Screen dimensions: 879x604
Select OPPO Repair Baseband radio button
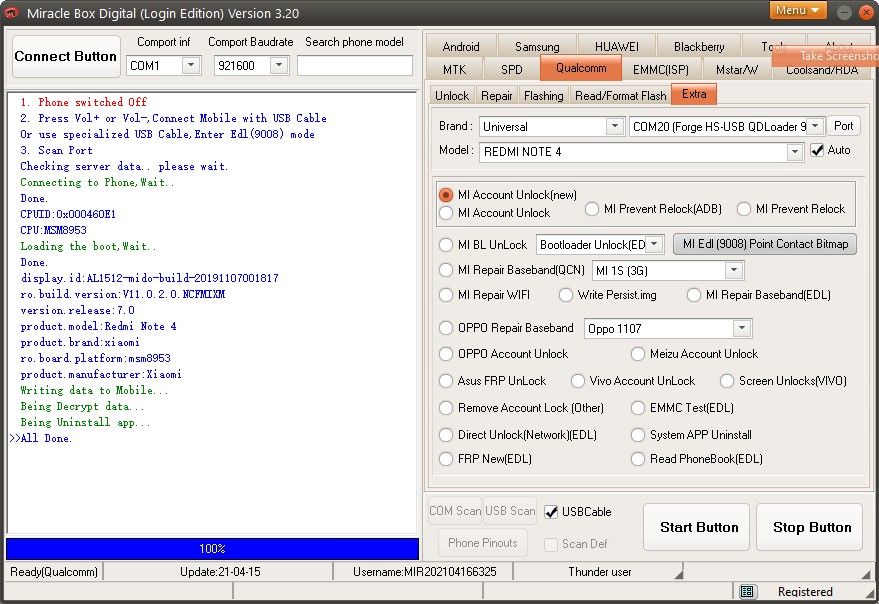pyautogui.click(x=446, y=328)
